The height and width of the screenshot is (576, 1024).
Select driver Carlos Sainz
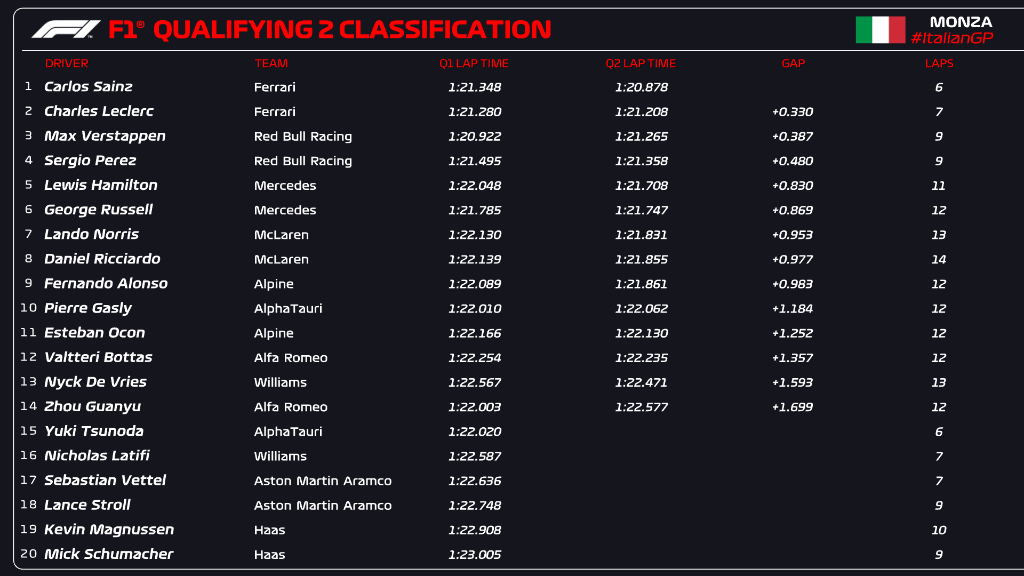tap(88, 87)
